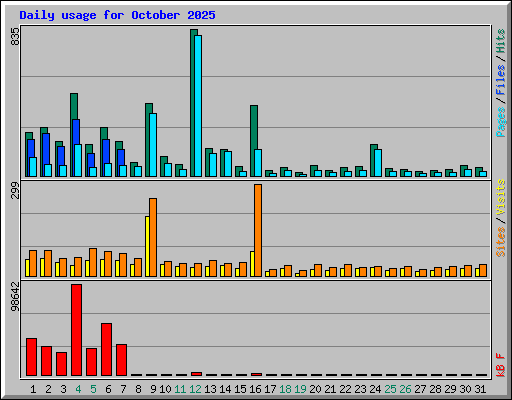Click day 27 on the x-axis
The width and height of the screenshot is (512, 400).
click(x=420, y=389)
